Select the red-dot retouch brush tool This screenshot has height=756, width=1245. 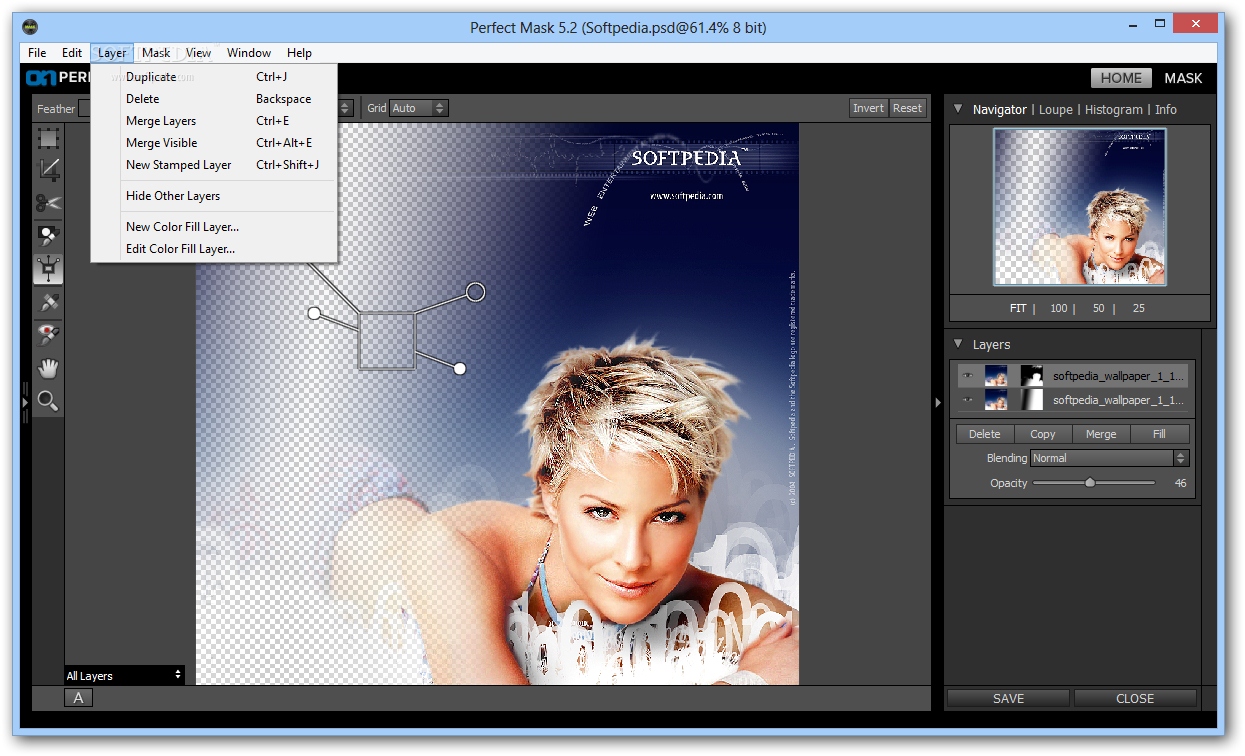coord(48,334)
